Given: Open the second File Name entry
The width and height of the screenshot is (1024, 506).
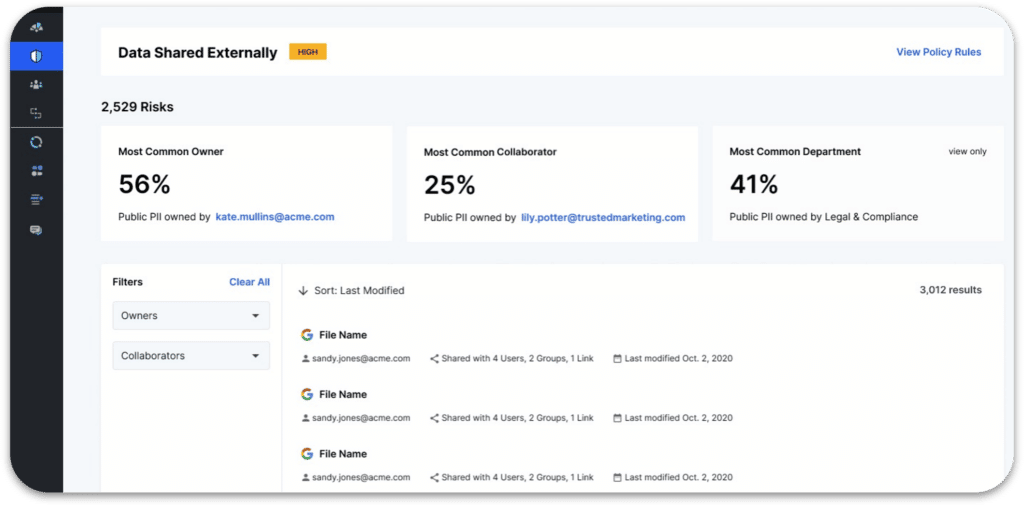Looking at the screenshot, I should [x=343, y=394].
